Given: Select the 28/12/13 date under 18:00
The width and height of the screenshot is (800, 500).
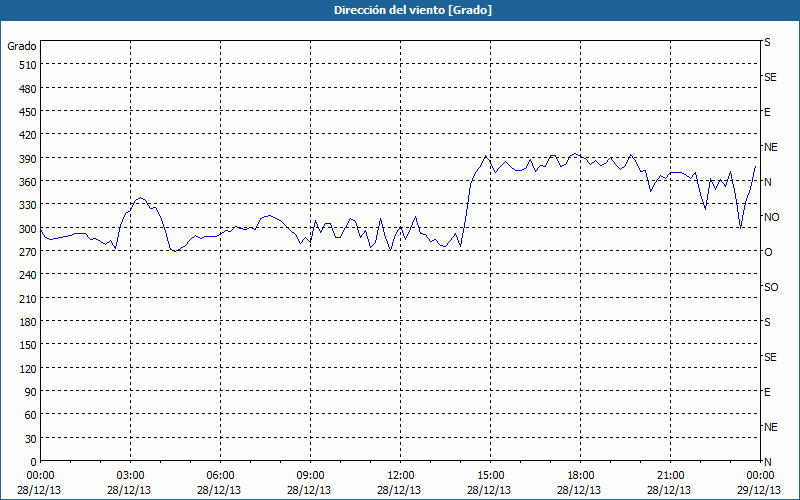Looking at the screenshot, I should (579, 490).
